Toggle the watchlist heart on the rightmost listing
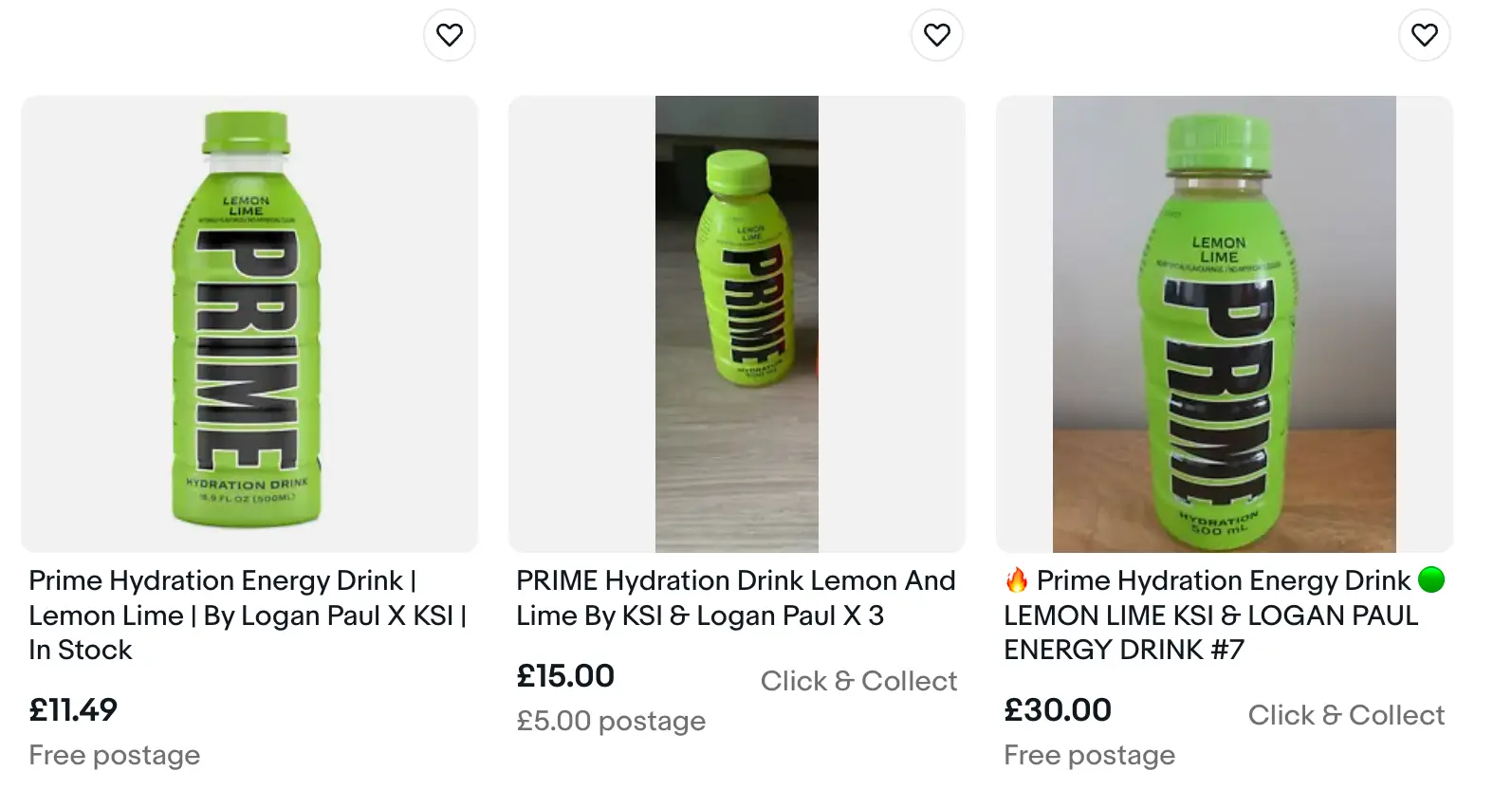The height and width of the screenshot is (808, 1512). (1424, 34)
